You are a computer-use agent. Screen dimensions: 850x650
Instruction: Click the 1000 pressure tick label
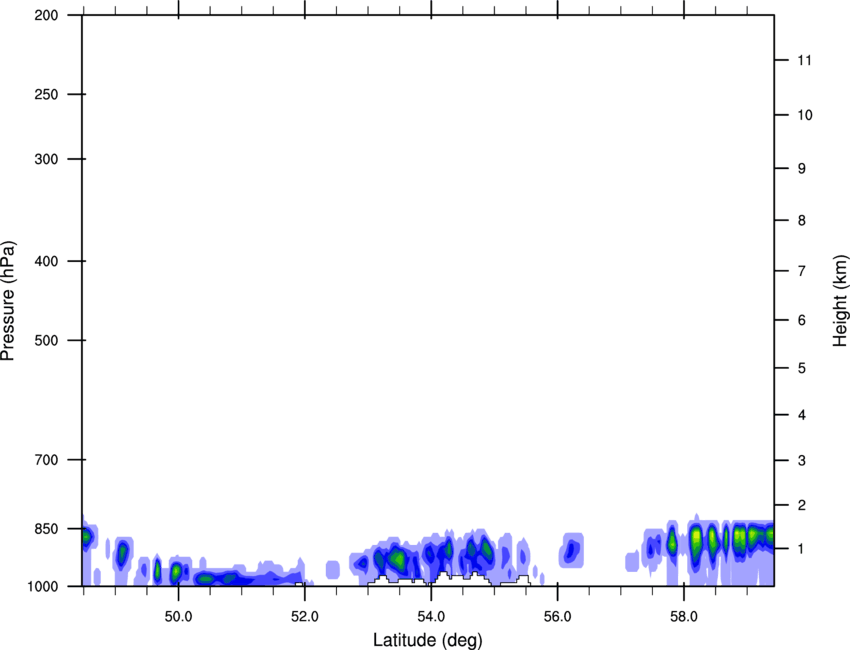(43, 586)
